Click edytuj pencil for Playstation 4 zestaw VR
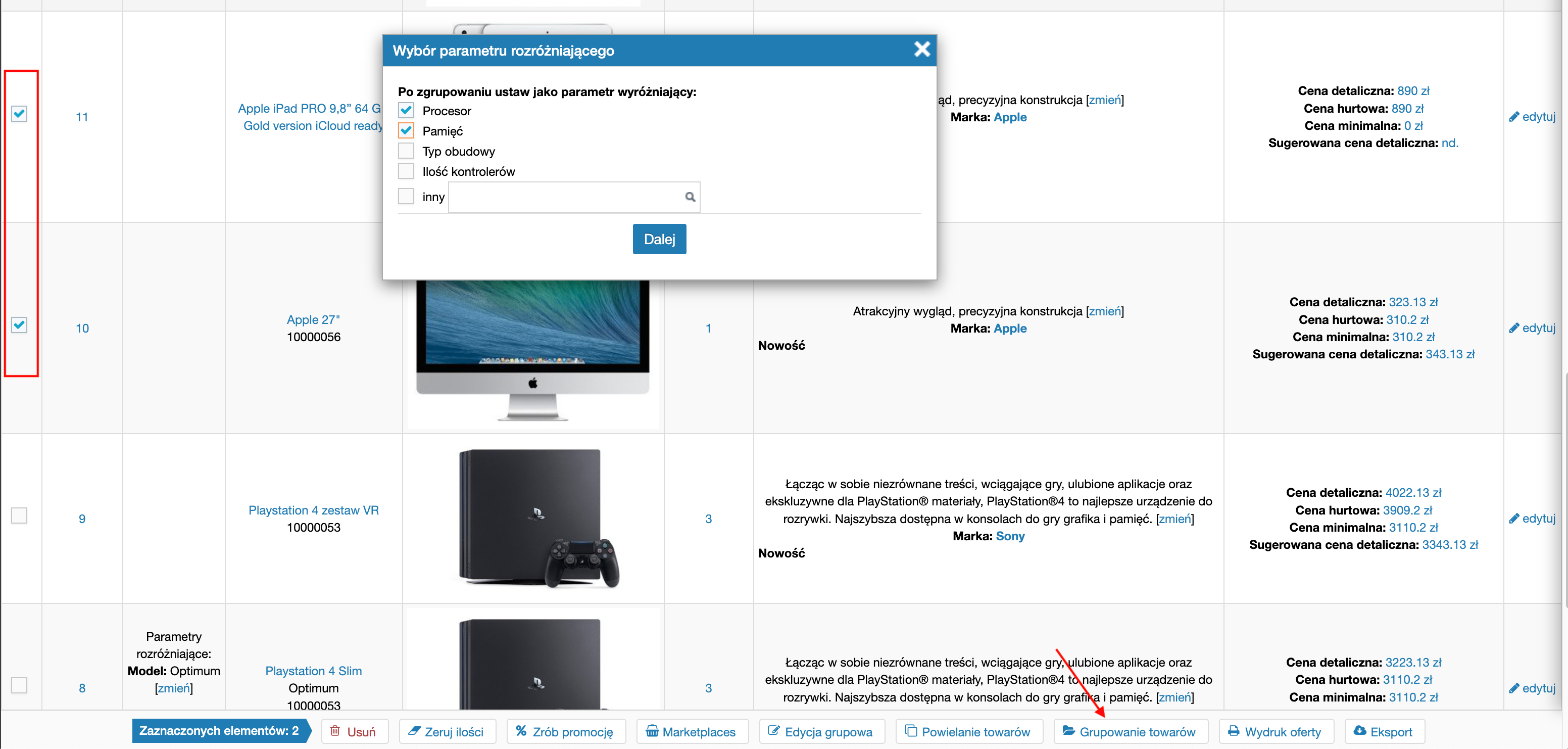The width and height of the screenshot is (1568, 749). (1532, 519)
